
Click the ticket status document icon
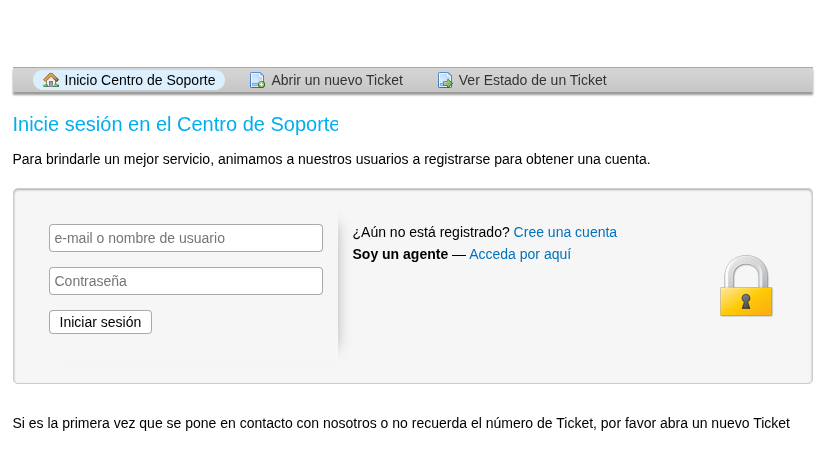(445, 80)
